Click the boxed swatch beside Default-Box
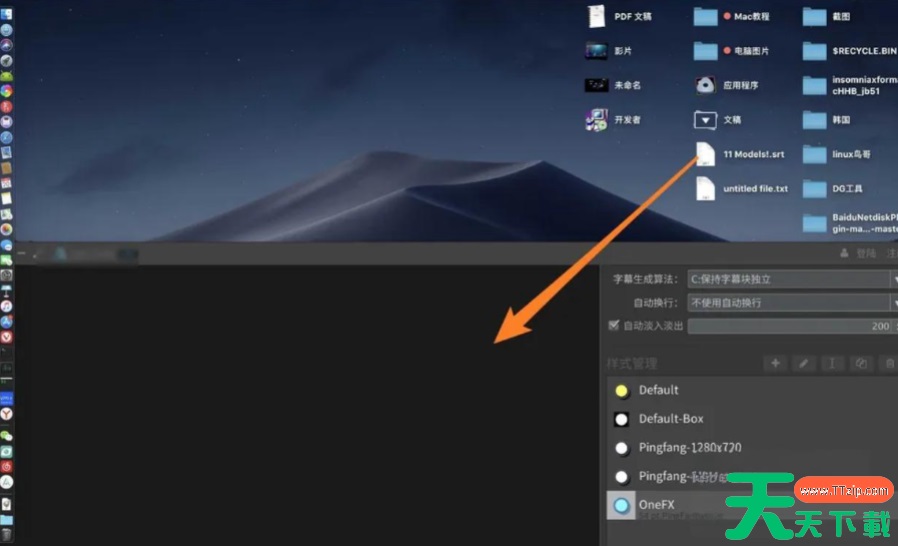898x546 pixels. click(x=621, y=419)
